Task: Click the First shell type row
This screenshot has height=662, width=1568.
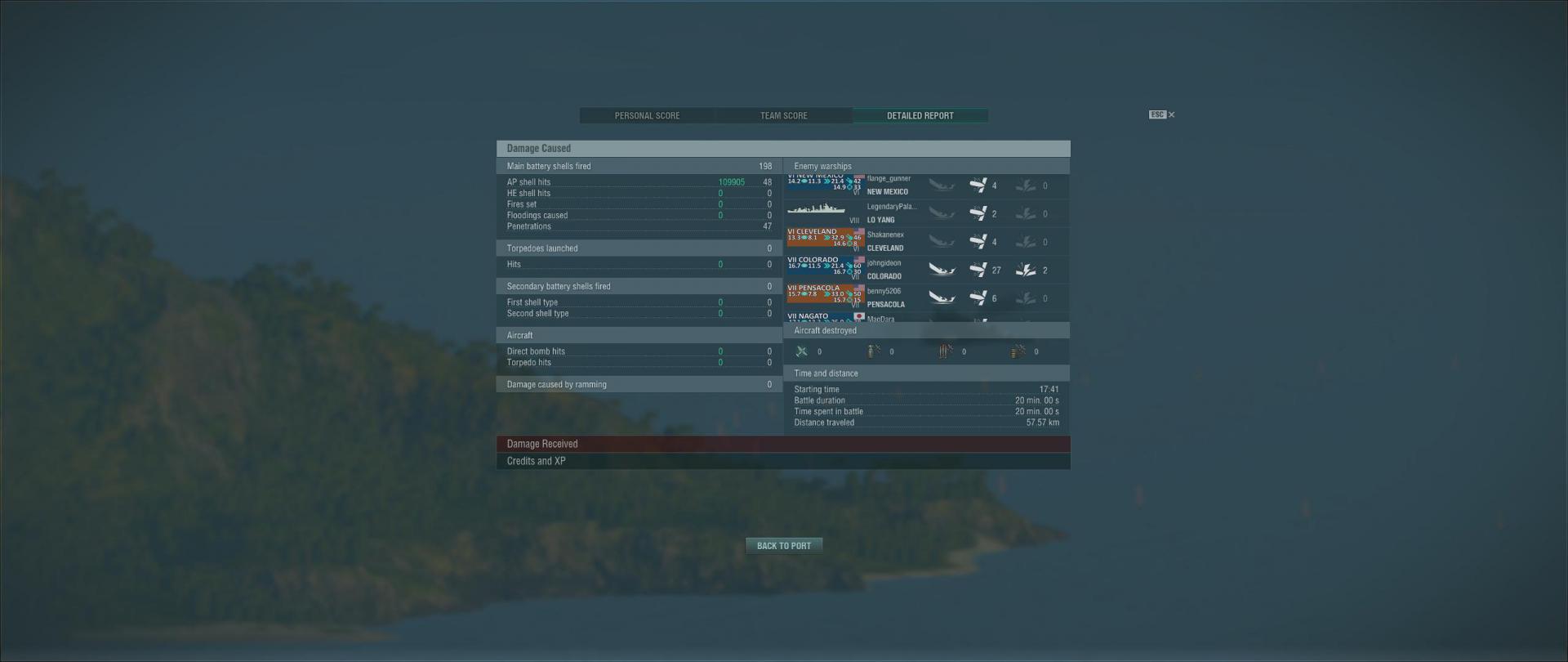Action: [x=639, y=302]
